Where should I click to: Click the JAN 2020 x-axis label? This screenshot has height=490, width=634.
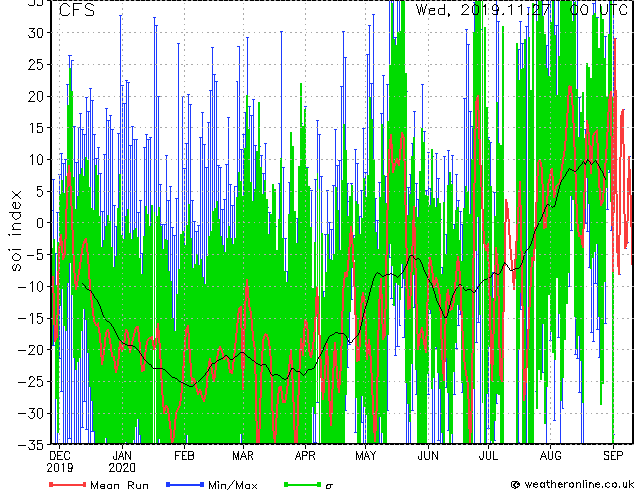coord(122,462)
